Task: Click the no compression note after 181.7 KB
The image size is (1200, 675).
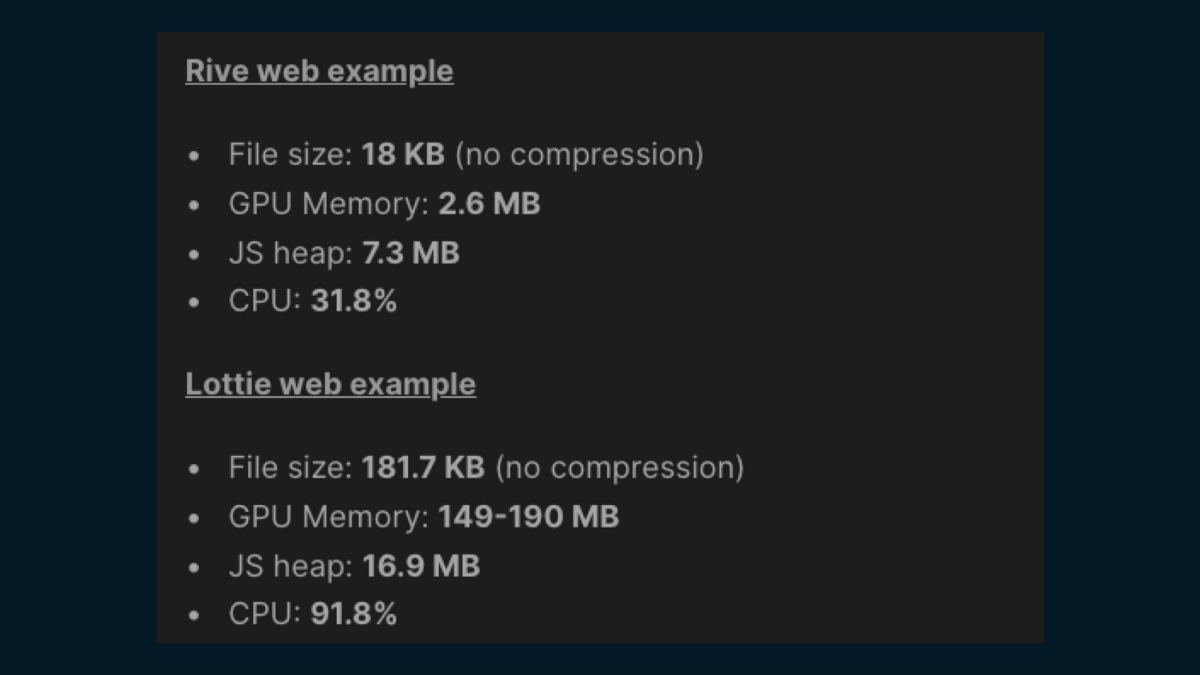Action: click(619, 468)
